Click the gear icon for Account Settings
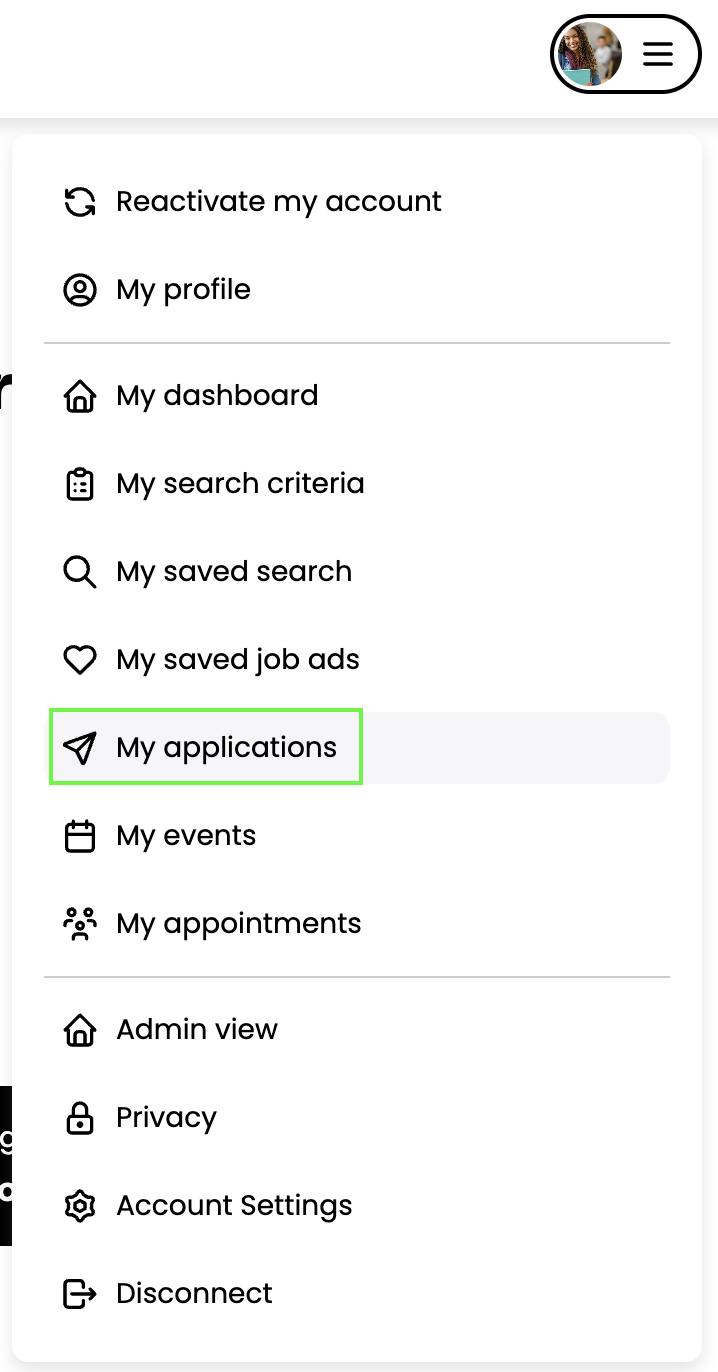 80,1206
